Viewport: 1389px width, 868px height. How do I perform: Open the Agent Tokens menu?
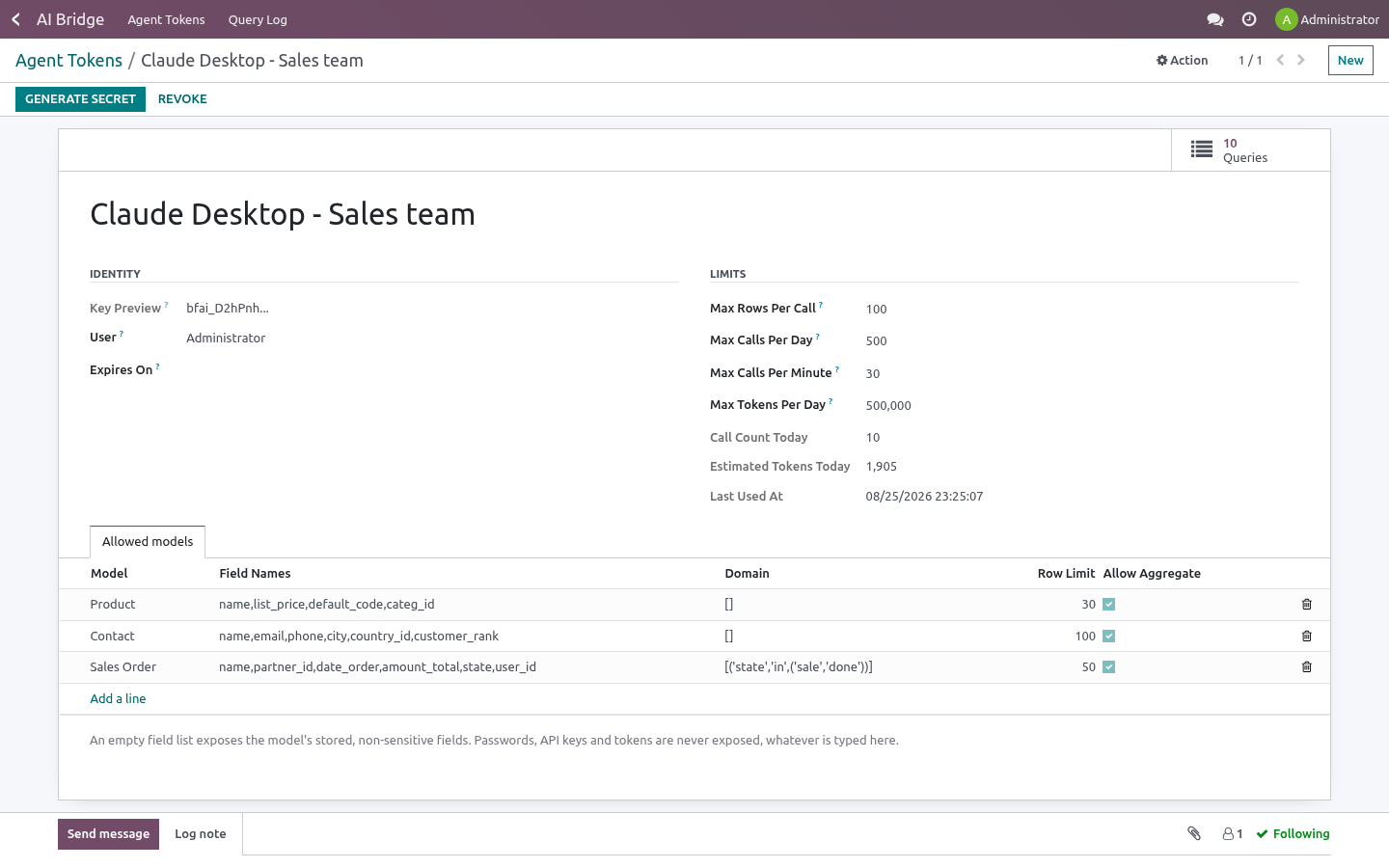166,19
